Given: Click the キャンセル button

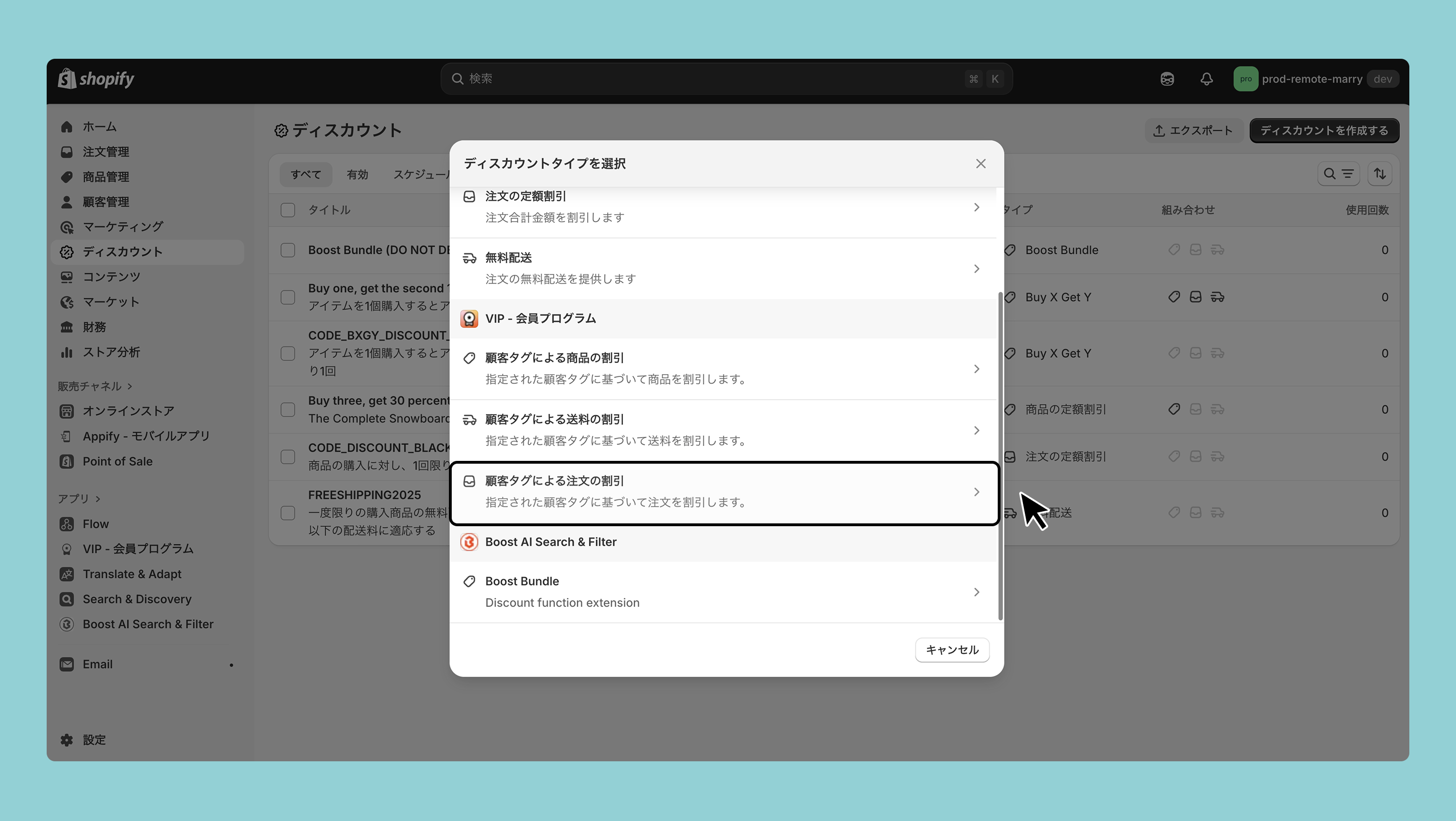Looking at the screenshot, I should [952, 650].
